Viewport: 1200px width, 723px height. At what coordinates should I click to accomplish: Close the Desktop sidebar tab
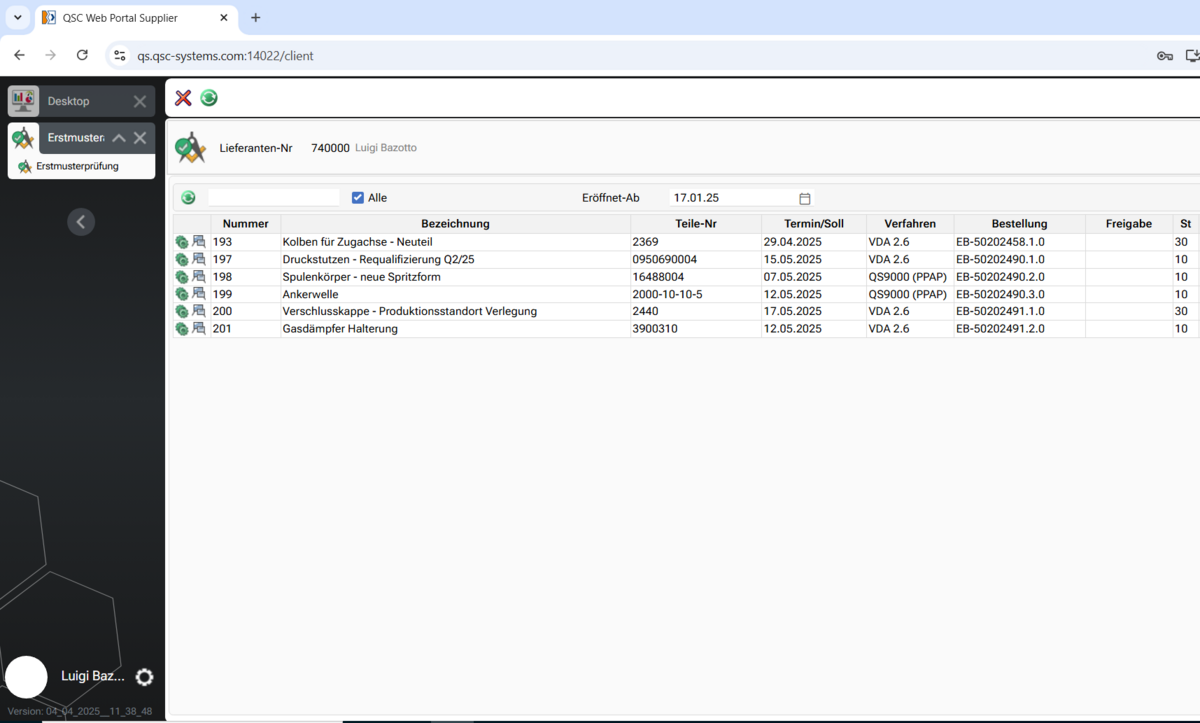(140, 101)
